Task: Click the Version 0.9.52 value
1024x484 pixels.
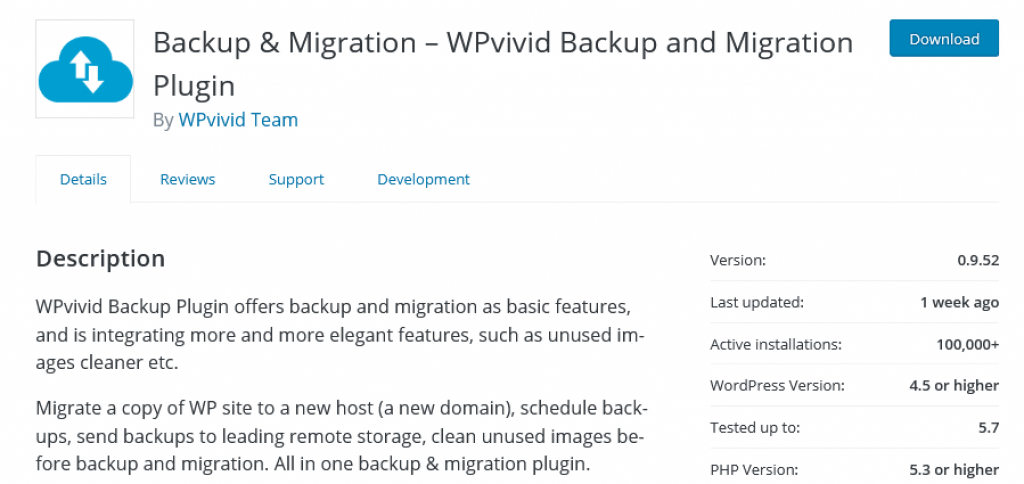Action: (978, 260)
